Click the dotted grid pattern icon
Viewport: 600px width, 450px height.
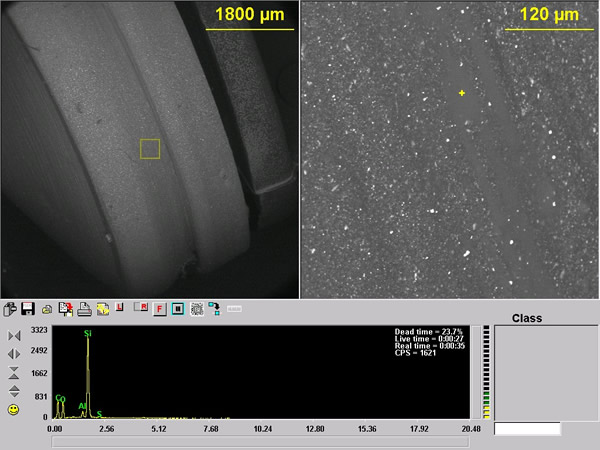pos(197,309)
